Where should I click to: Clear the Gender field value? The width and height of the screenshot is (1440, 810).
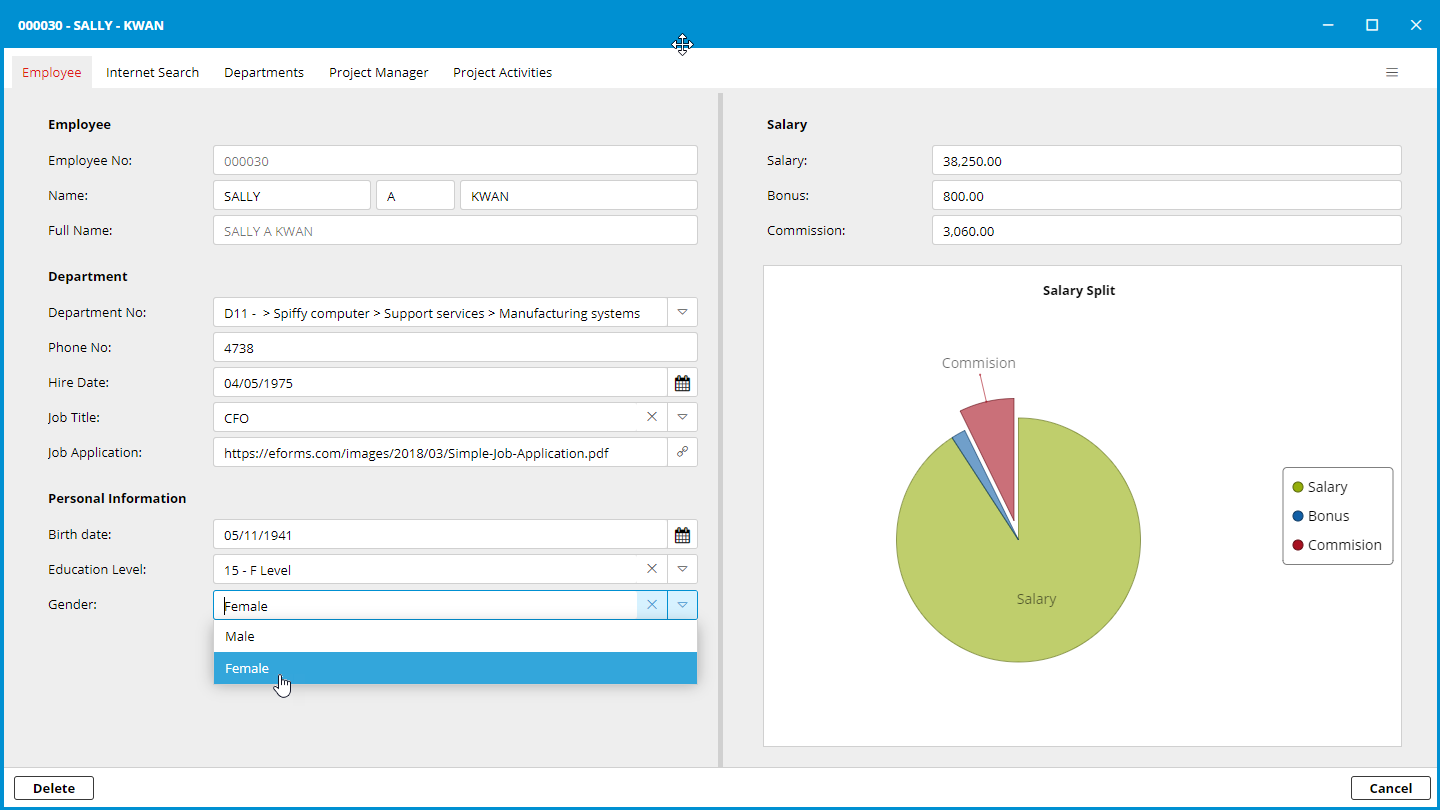pos(652,605)
